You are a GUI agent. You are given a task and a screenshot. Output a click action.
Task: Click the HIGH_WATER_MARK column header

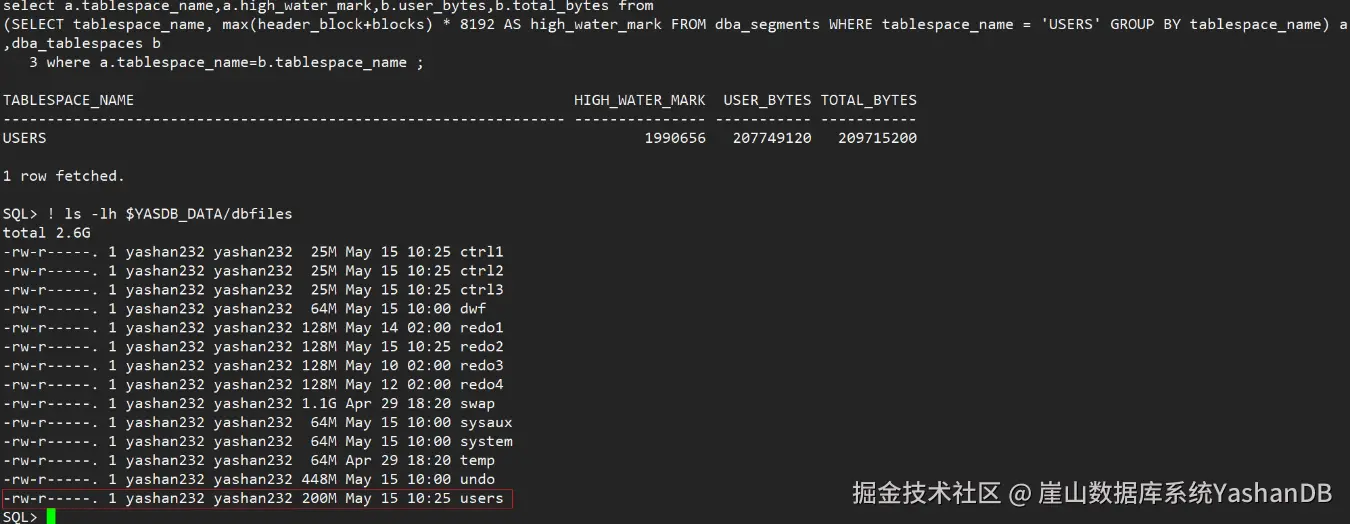639,100
